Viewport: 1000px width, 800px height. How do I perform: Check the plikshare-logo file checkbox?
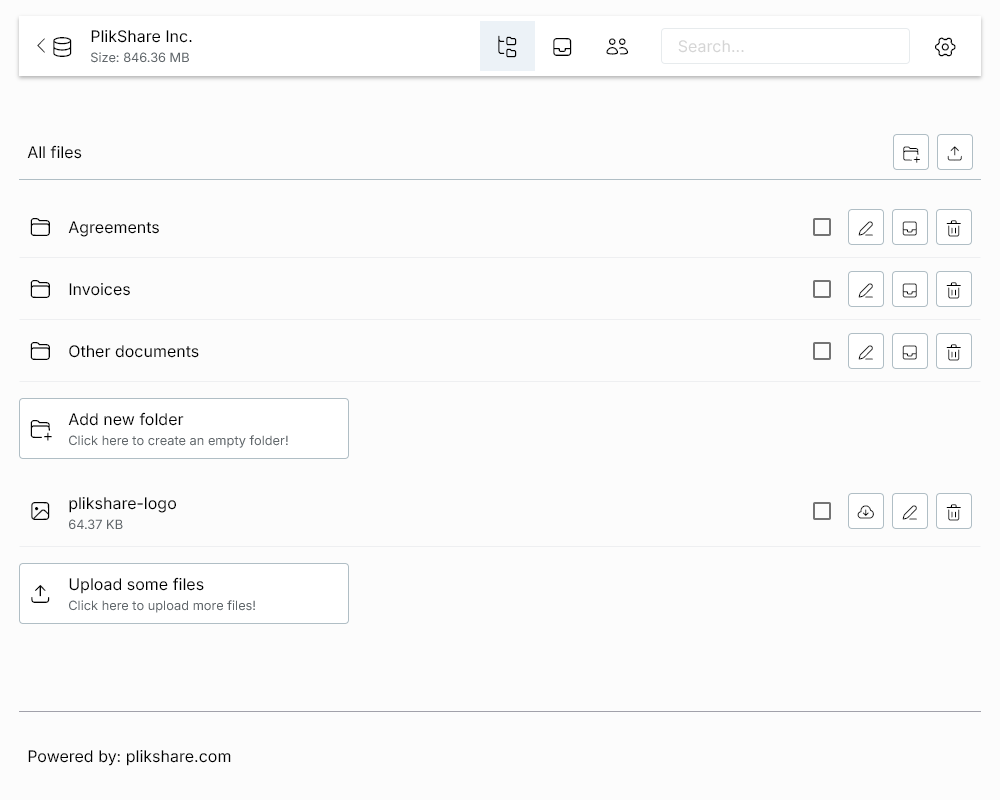point(822,511)
